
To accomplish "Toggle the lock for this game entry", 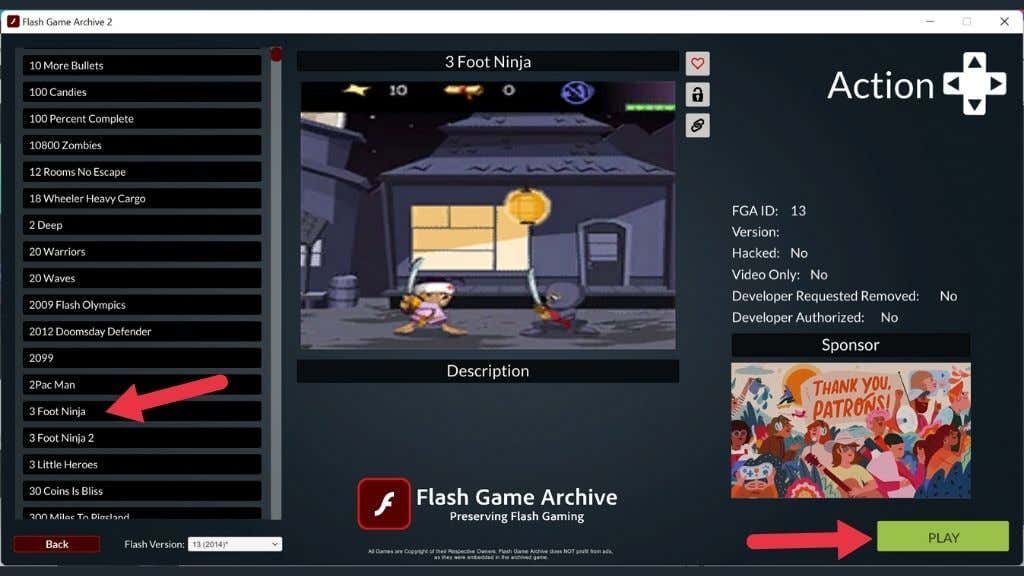I will pyautogui.click(x=698, y=94).
